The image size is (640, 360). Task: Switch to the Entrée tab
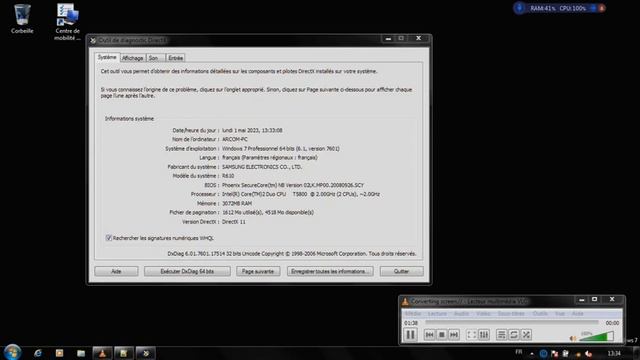click(x=176, y=58)
